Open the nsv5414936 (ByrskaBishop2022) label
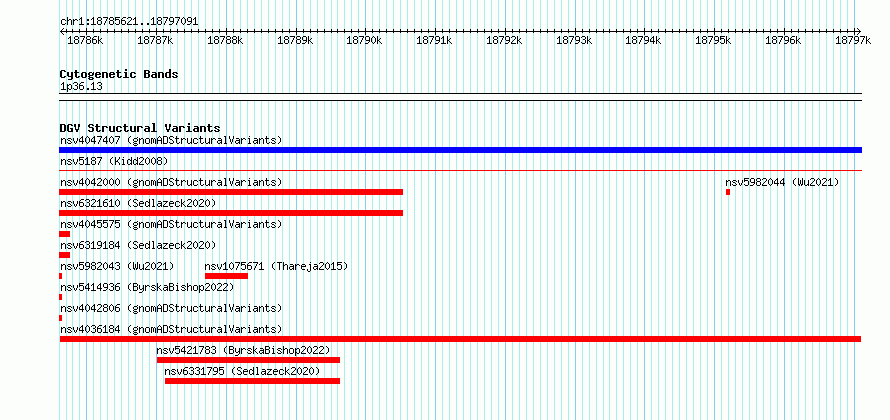Screen dimensions: 890x420 [147, 287]
